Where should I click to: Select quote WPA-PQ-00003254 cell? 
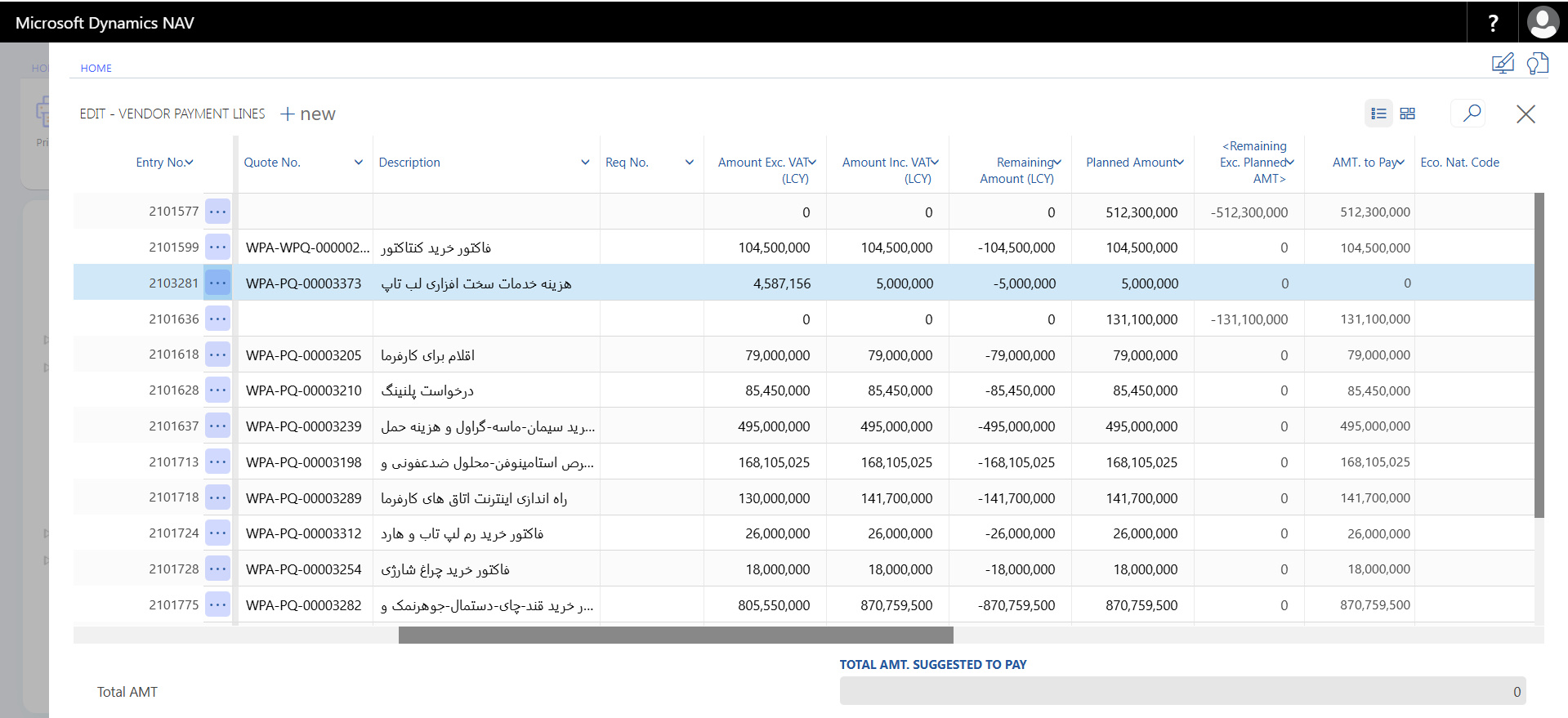tap(303, 569)
